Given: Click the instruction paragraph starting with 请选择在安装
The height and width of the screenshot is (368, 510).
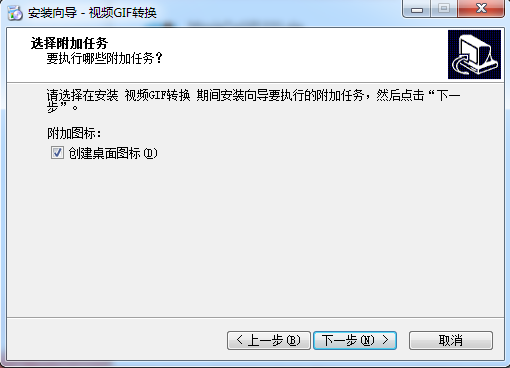Looking at the screenshot, I should click(254, 101).
